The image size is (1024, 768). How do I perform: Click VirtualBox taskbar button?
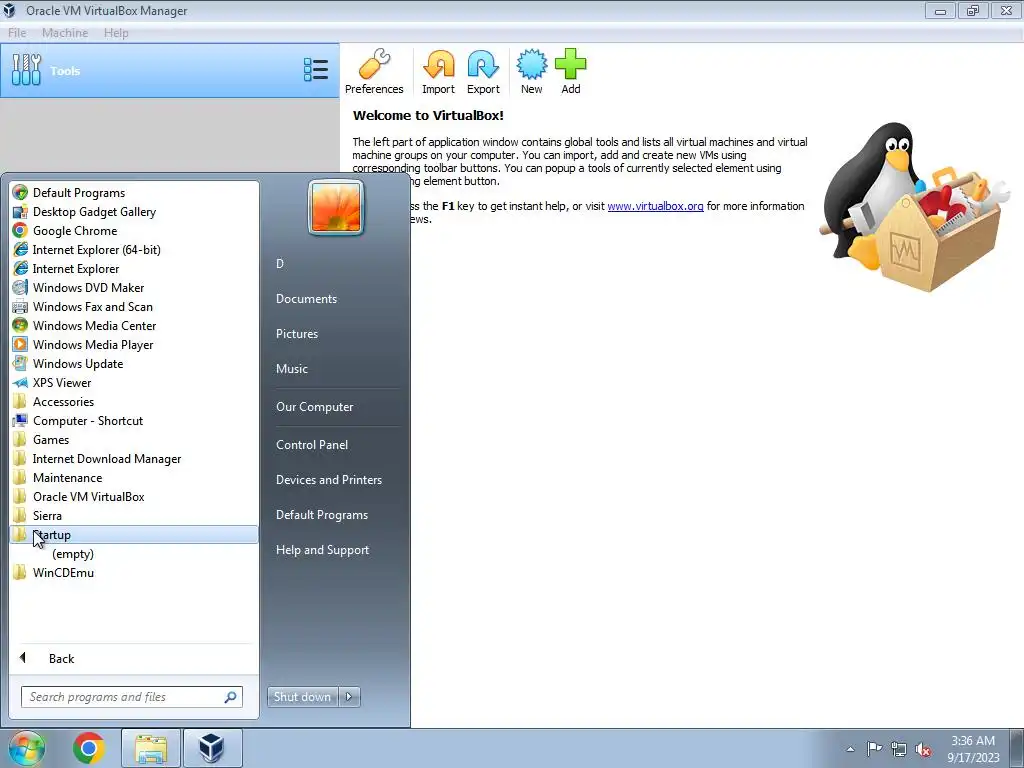212,748
